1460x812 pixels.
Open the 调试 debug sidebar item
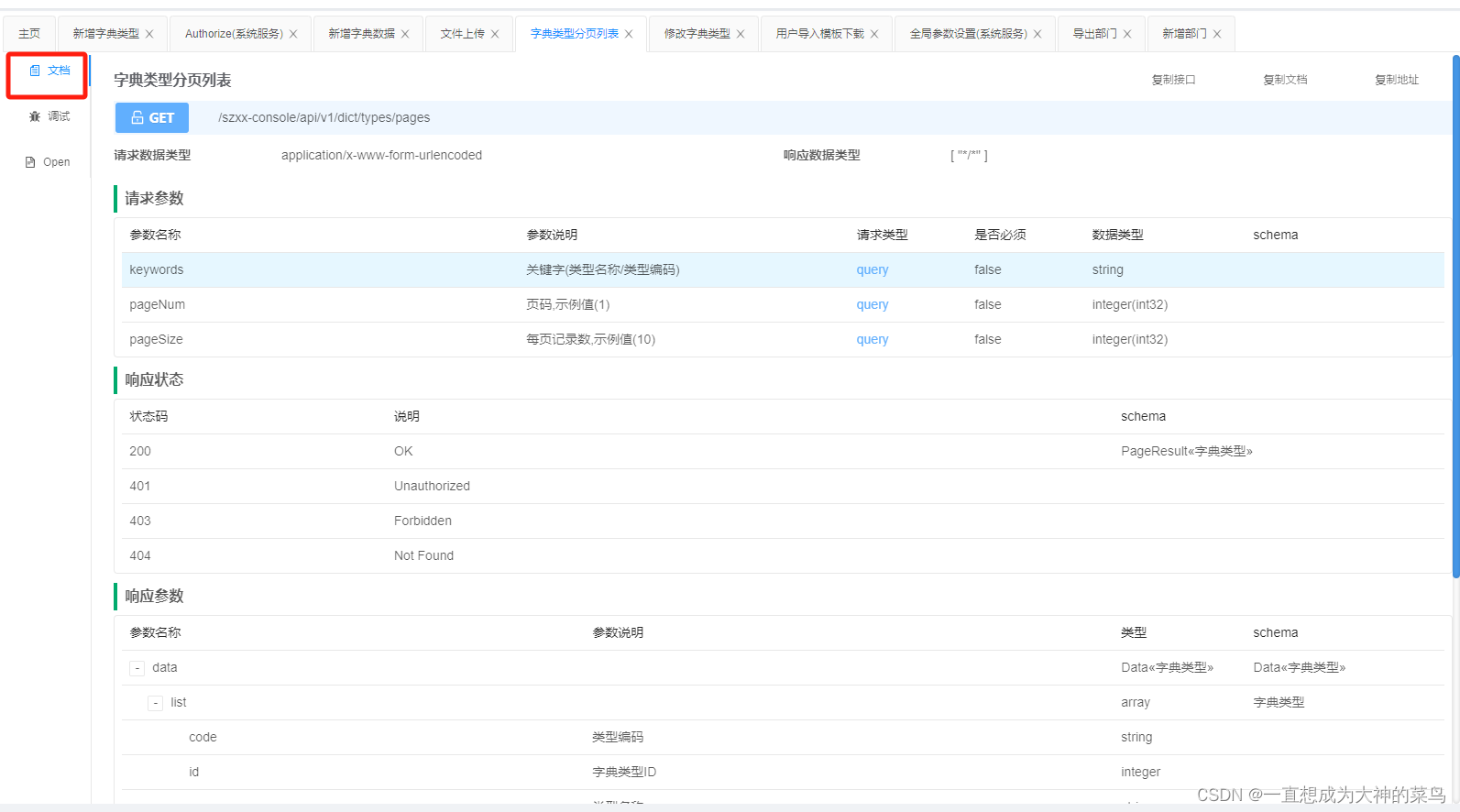[49, 116]
